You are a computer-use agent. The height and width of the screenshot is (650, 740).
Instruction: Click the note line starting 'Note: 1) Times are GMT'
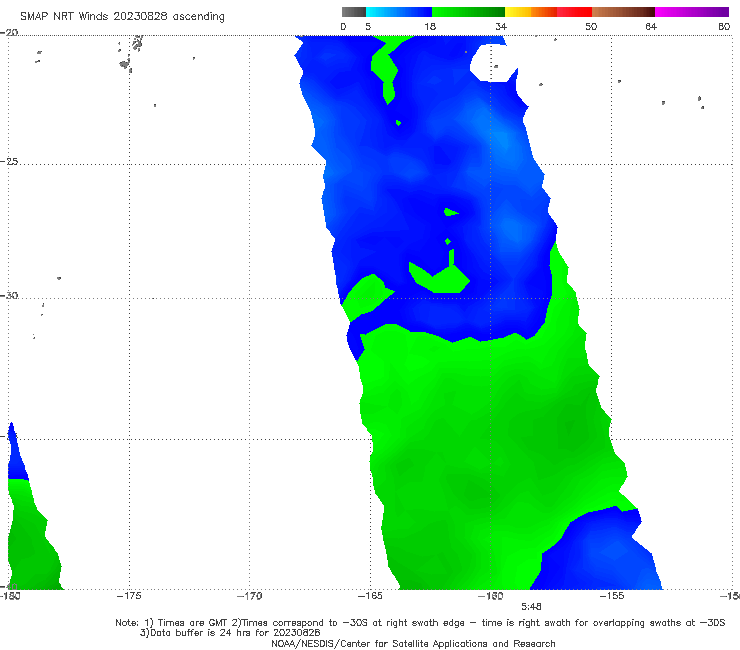click(420, 623)
